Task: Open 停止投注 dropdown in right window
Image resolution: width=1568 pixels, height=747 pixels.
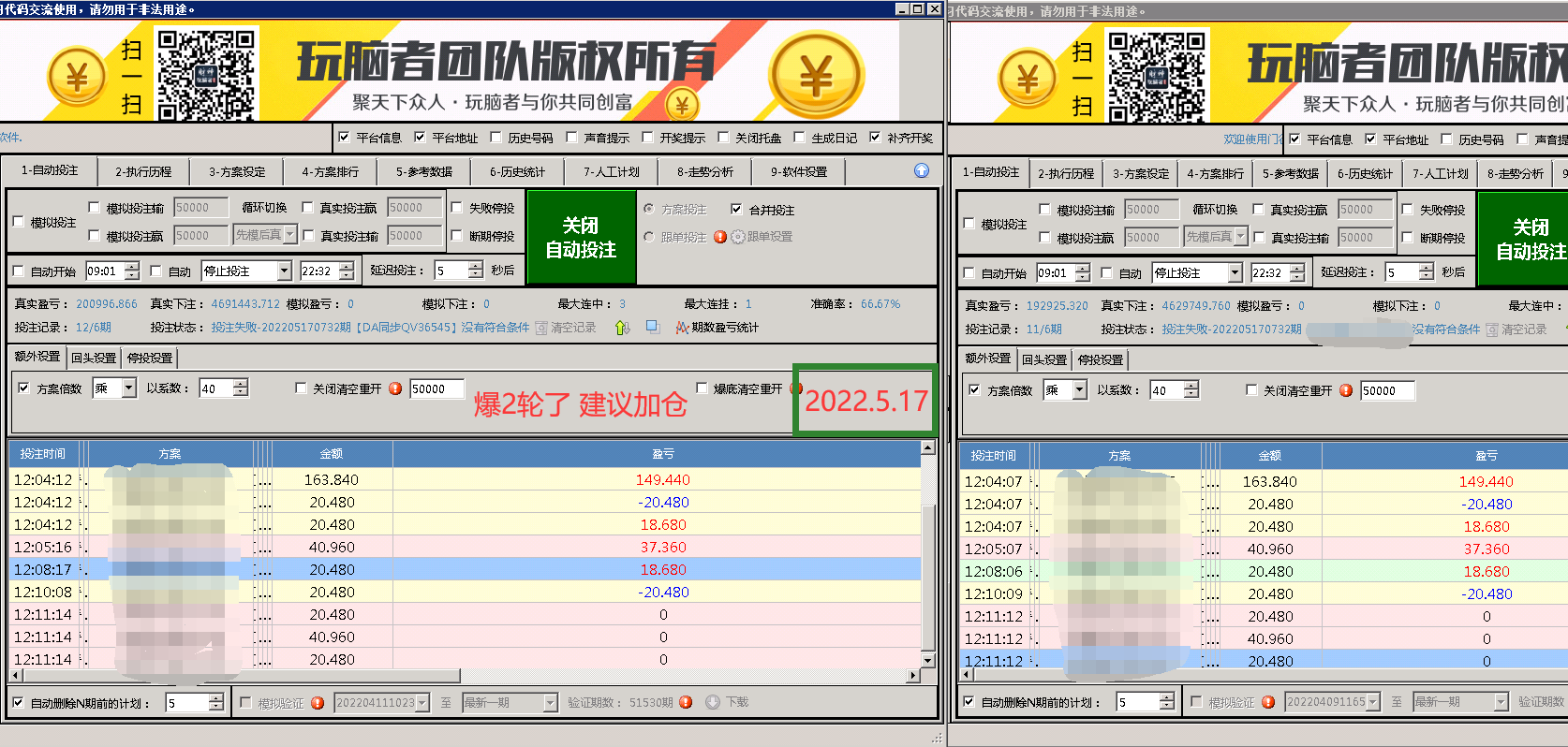Action: point(1235,272)
